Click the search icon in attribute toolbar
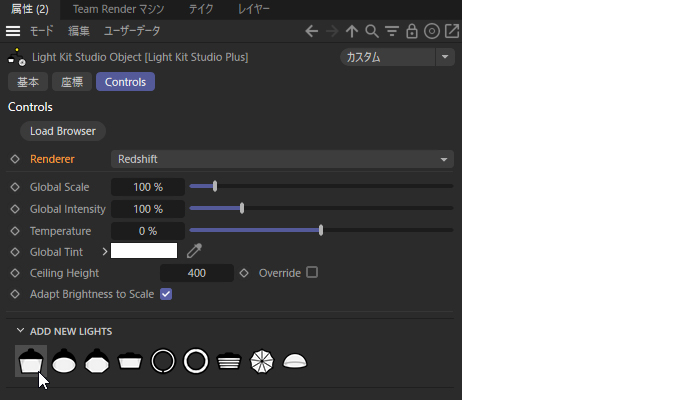Image resolution: width=700 pixels, height=400 pixels. click(372, 31)
